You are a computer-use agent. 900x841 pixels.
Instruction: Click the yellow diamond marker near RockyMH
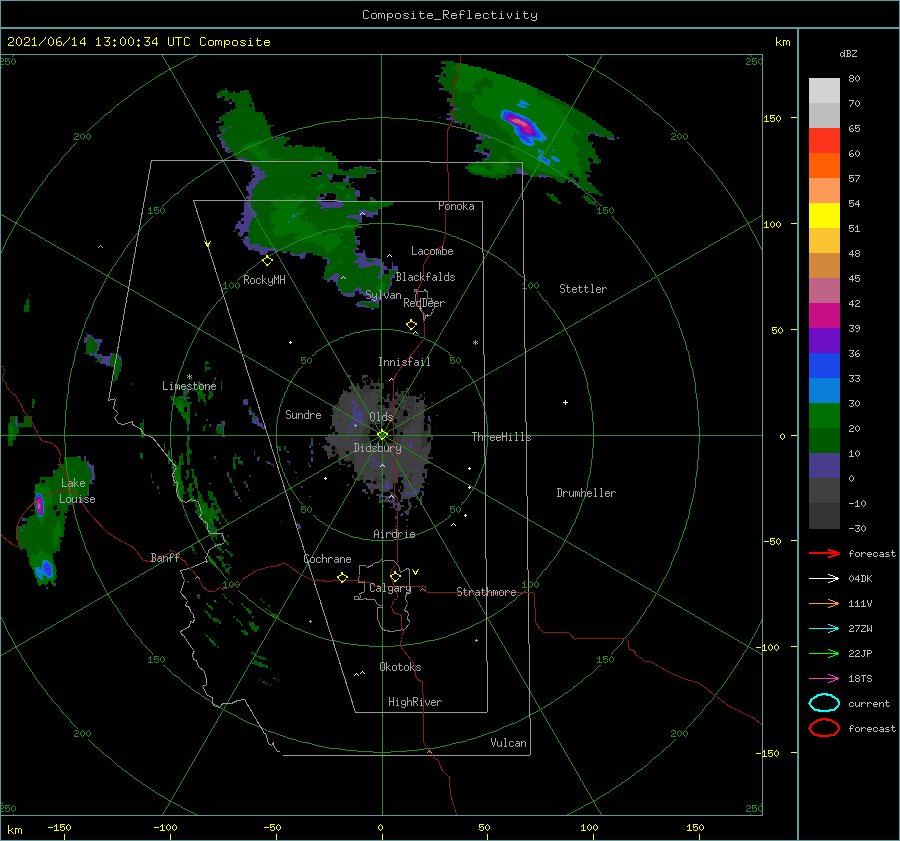click(x=267, y=261)
